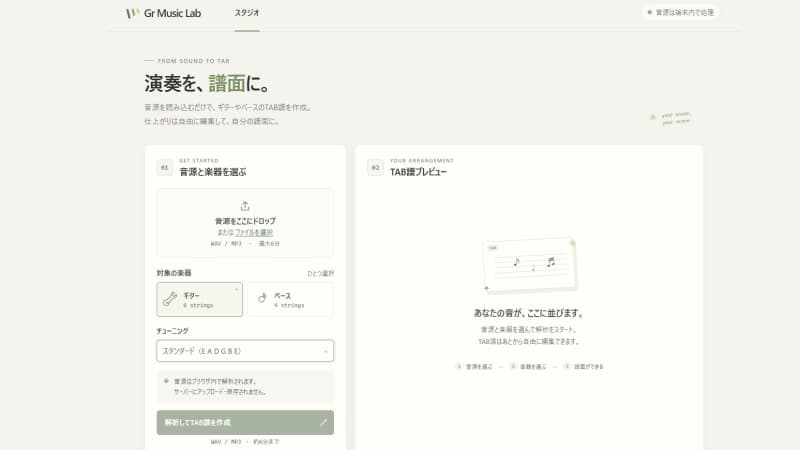Click the 01 step badge
Screen dimensions: 800x450
[165, 167]
